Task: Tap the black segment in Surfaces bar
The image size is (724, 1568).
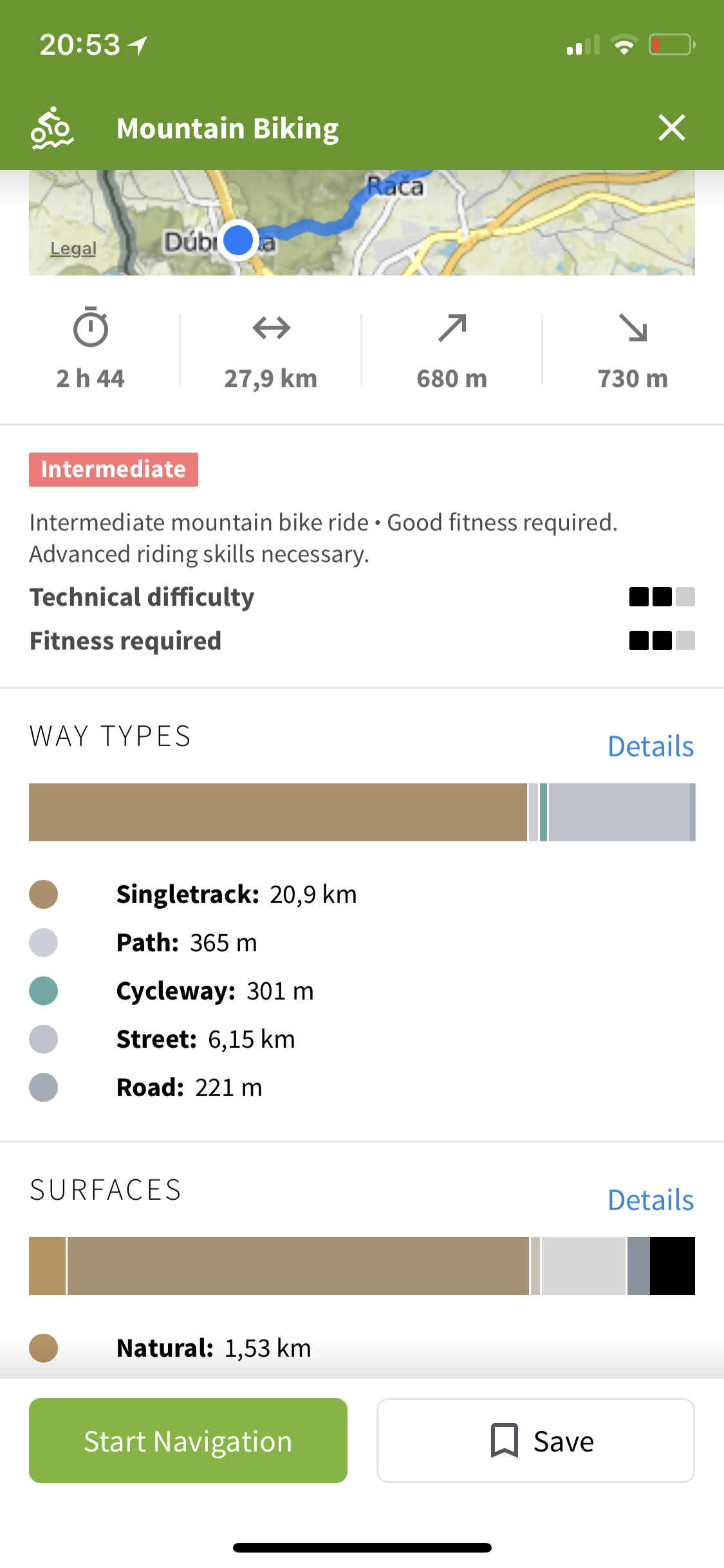Action: tap(673, 1265)
